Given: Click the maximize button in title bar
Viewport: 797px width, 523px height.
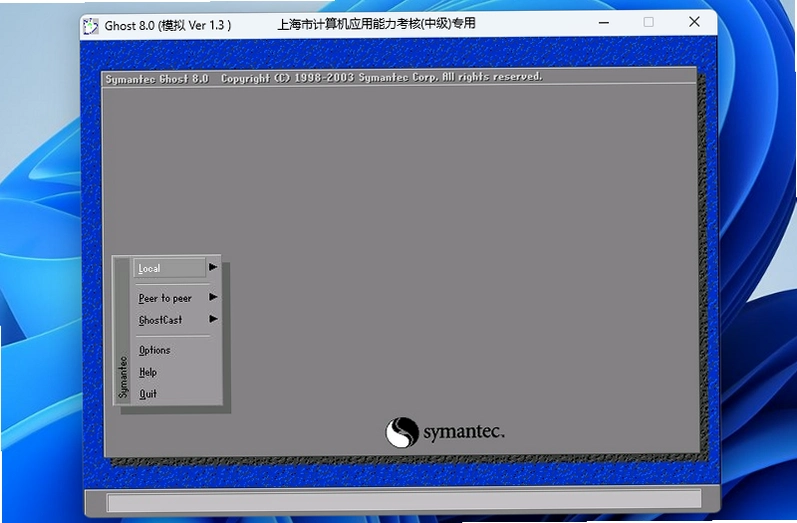Looking at the screenshot, I should [649, 22].
